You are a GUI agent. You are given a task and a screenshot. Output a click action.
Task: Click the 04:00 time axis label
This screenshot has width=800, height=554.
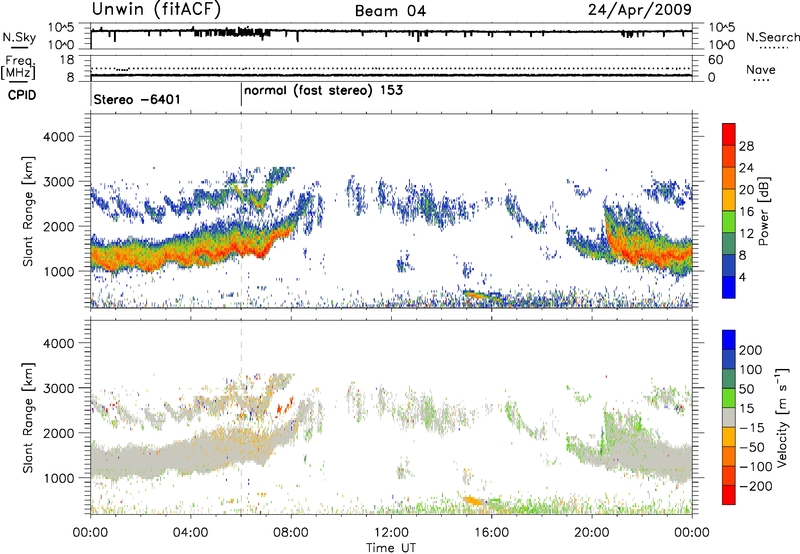191,533
